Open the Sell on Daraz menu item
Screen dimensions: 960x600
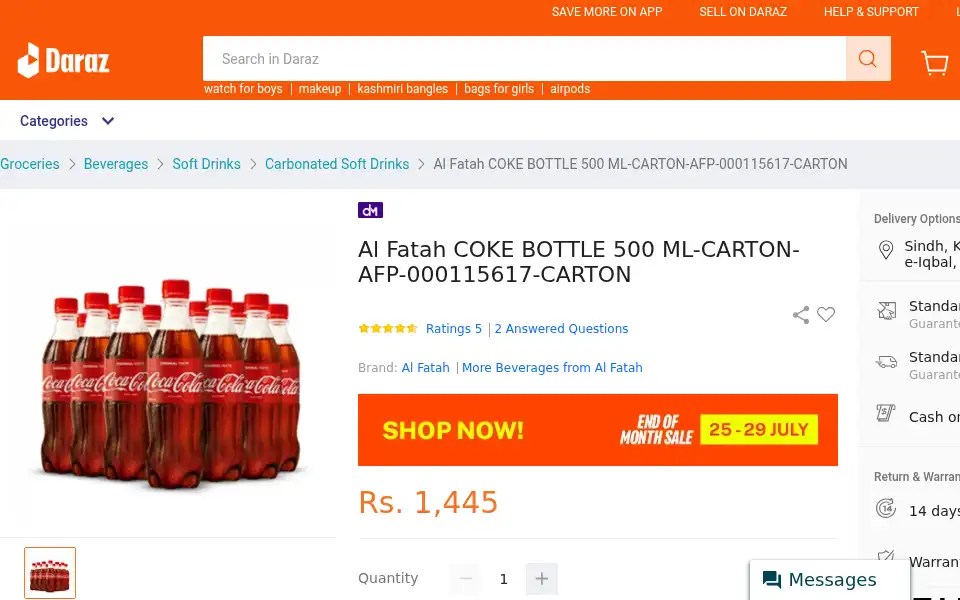tap(743, 12)
